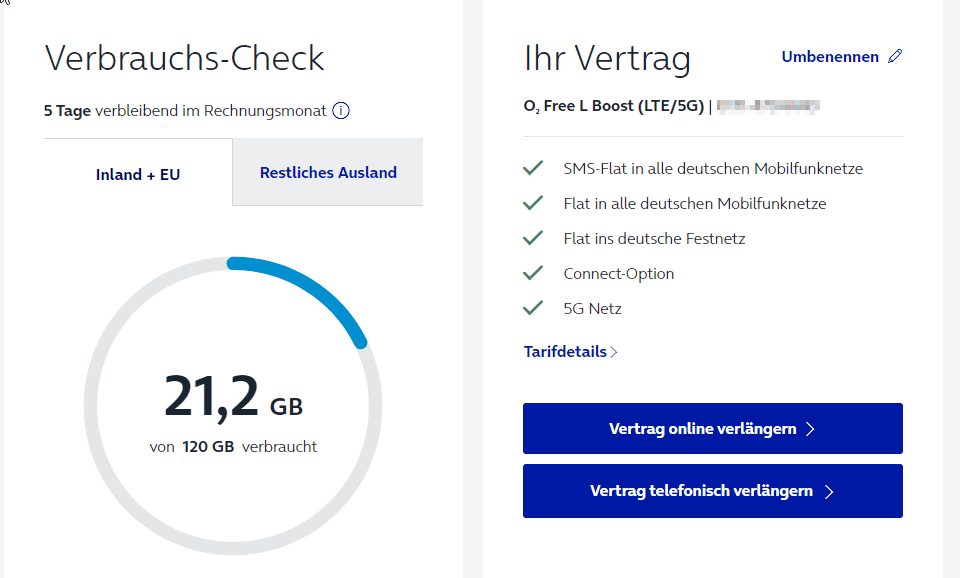
Task: Click the checkmark next to 5G Netz
Action: pos(533,307)
